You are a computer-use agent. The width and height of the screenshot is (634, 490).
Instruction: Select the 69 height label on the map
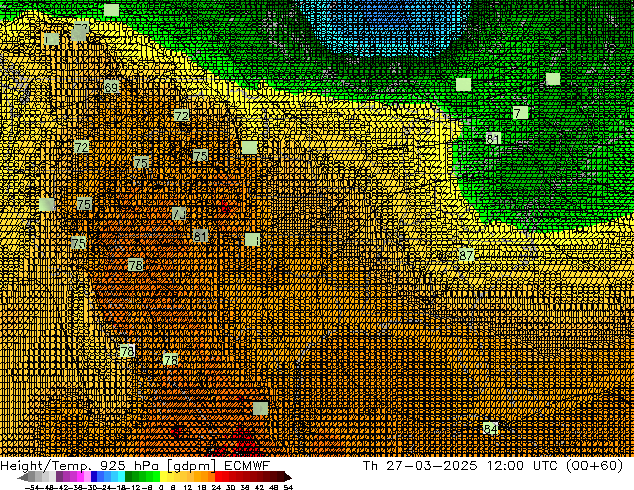pos(111,87)
